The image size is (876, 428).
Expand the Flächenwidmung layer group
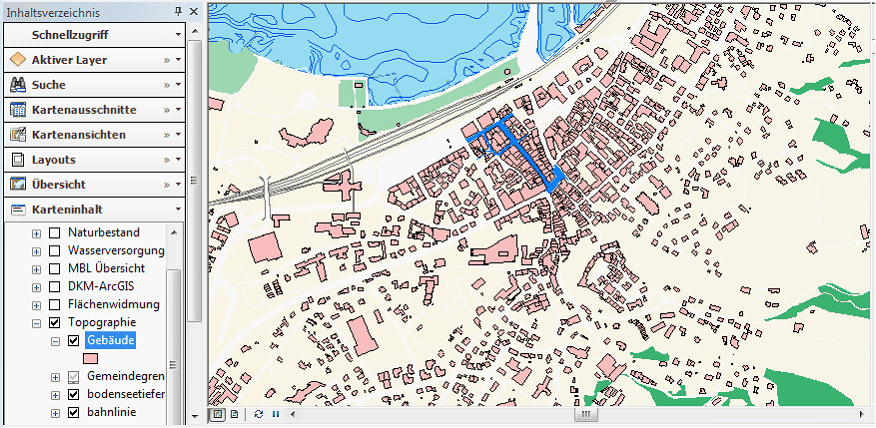coord(37,305)
